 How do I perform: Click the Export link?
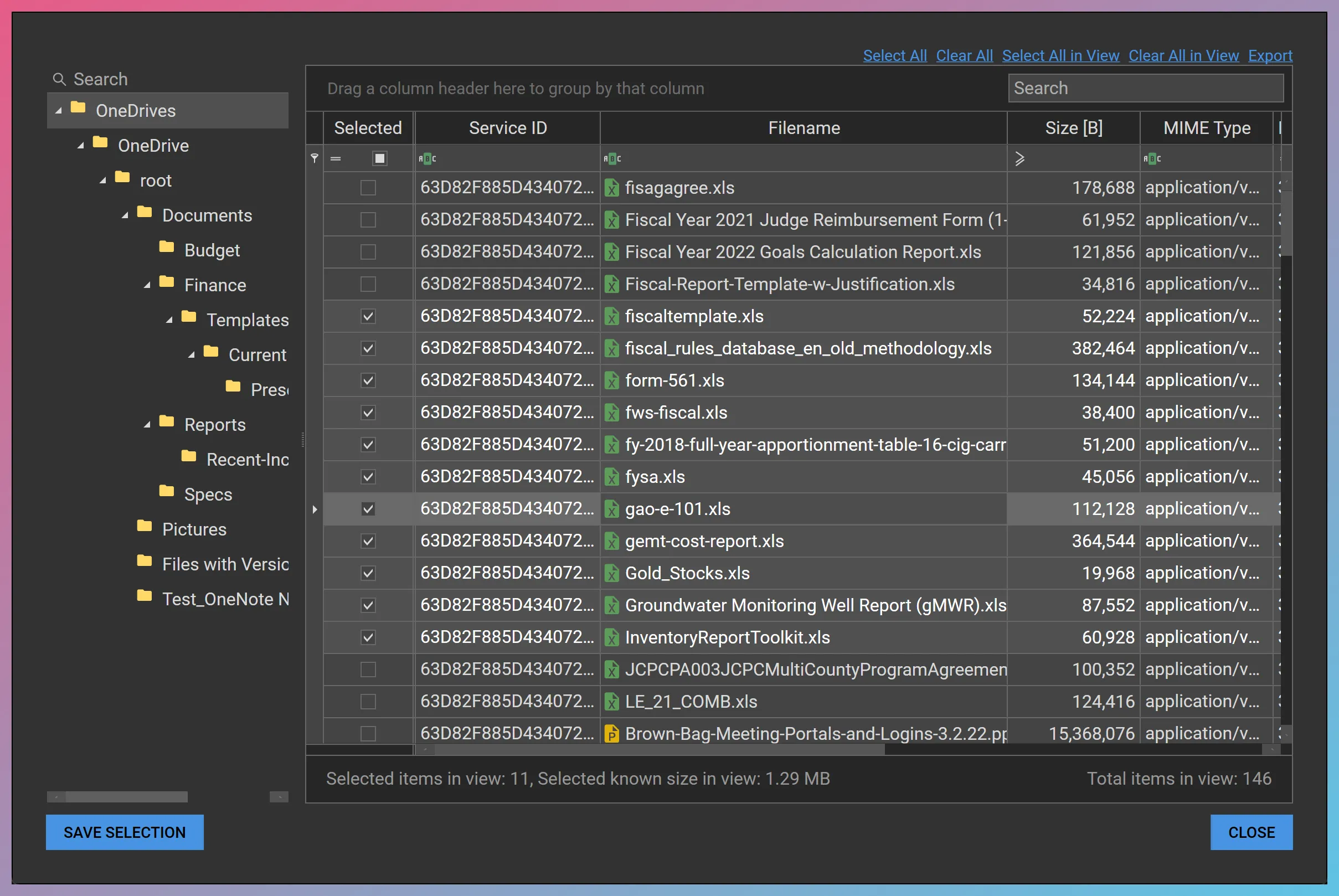tap(1270, 55)
